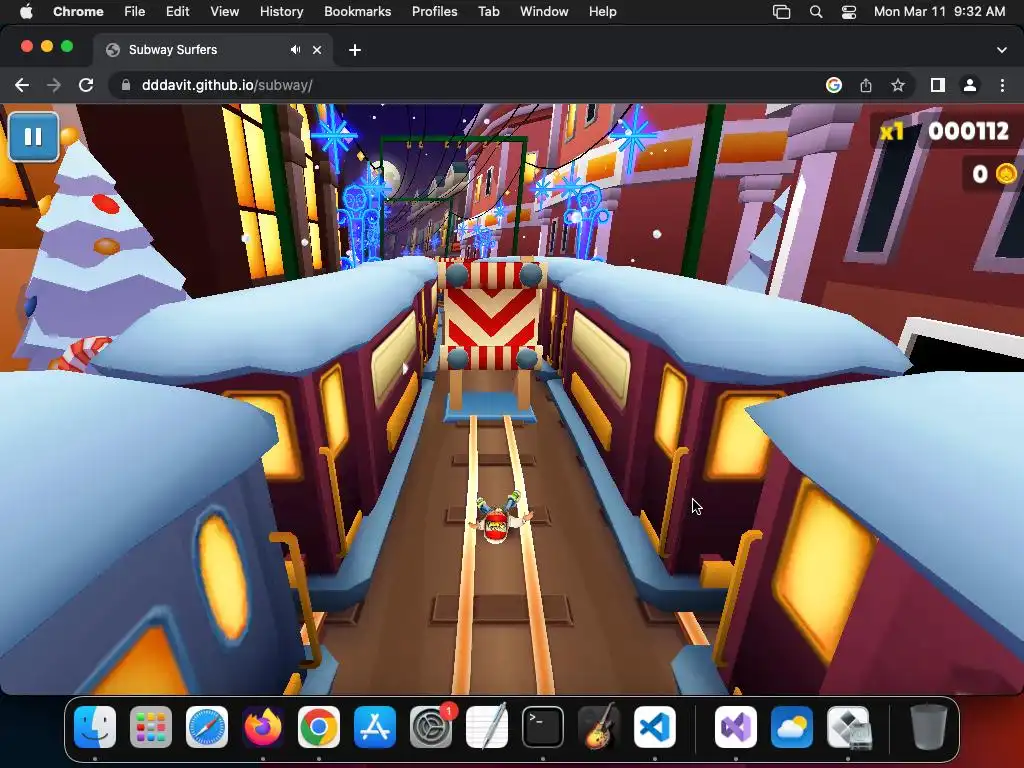The height and width of the screenshot is (768, 1024).
Task: Open the Apple menu
Action: (x=26, y=11)
